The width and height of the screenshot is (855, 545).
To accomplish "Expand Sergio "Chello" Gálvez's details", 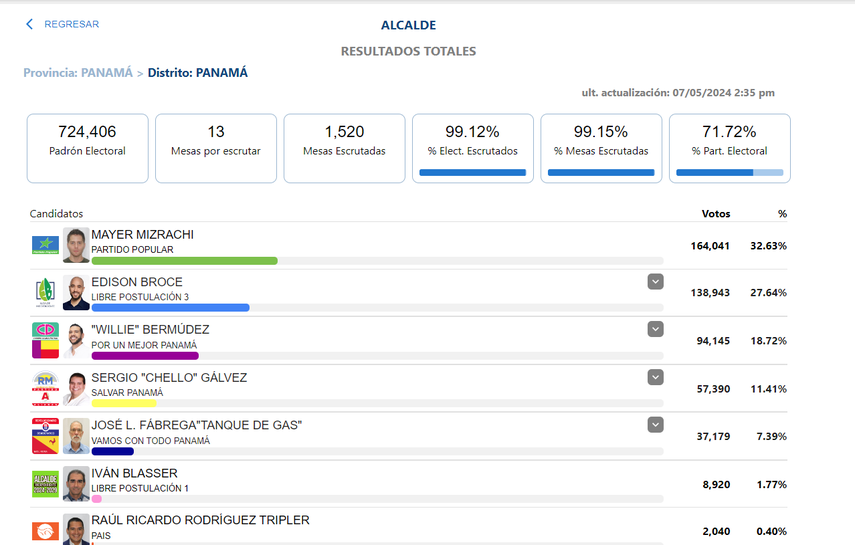I will [655, 377].
